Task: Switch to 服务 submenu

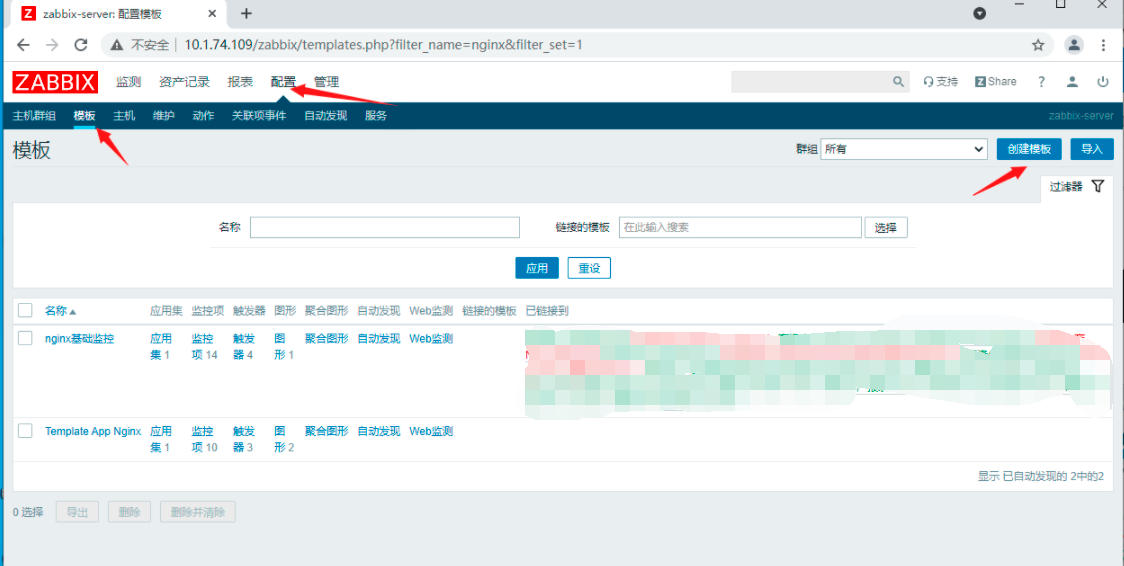Action: tap(376, 115)
